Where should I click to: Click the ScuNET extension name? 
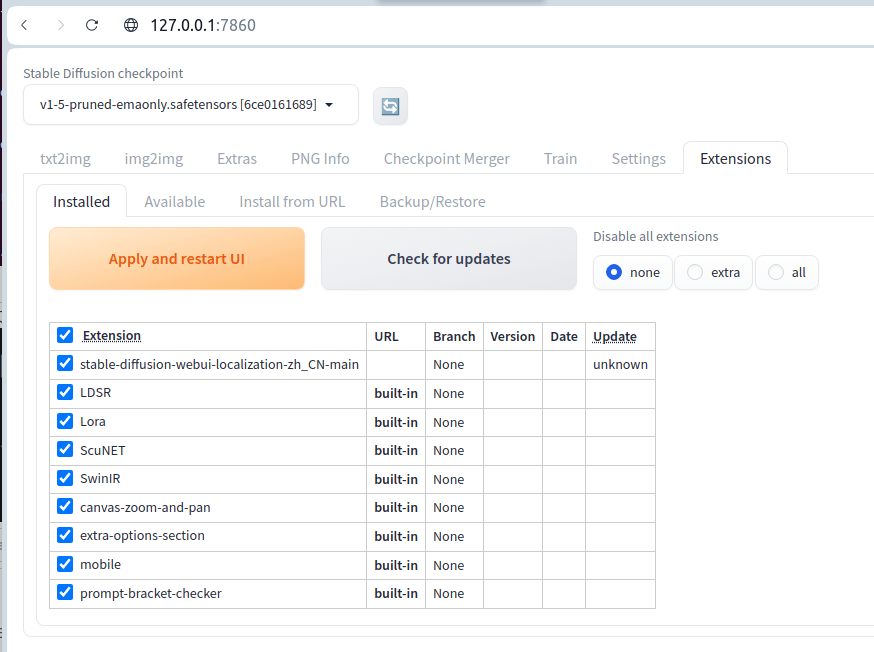point(103,450)
